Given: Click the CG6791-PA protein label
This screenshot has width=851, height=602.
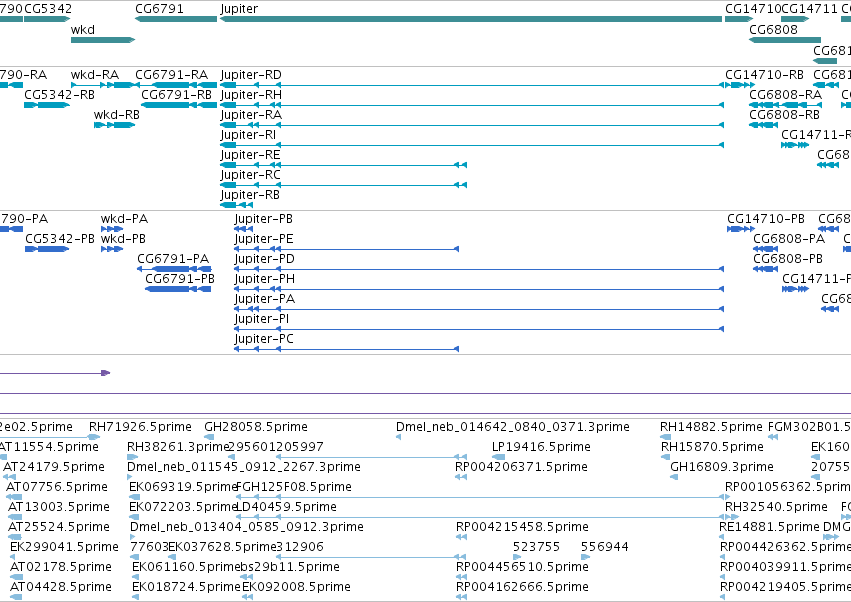Looking at the screenshot, I should (x=173, y=259).
